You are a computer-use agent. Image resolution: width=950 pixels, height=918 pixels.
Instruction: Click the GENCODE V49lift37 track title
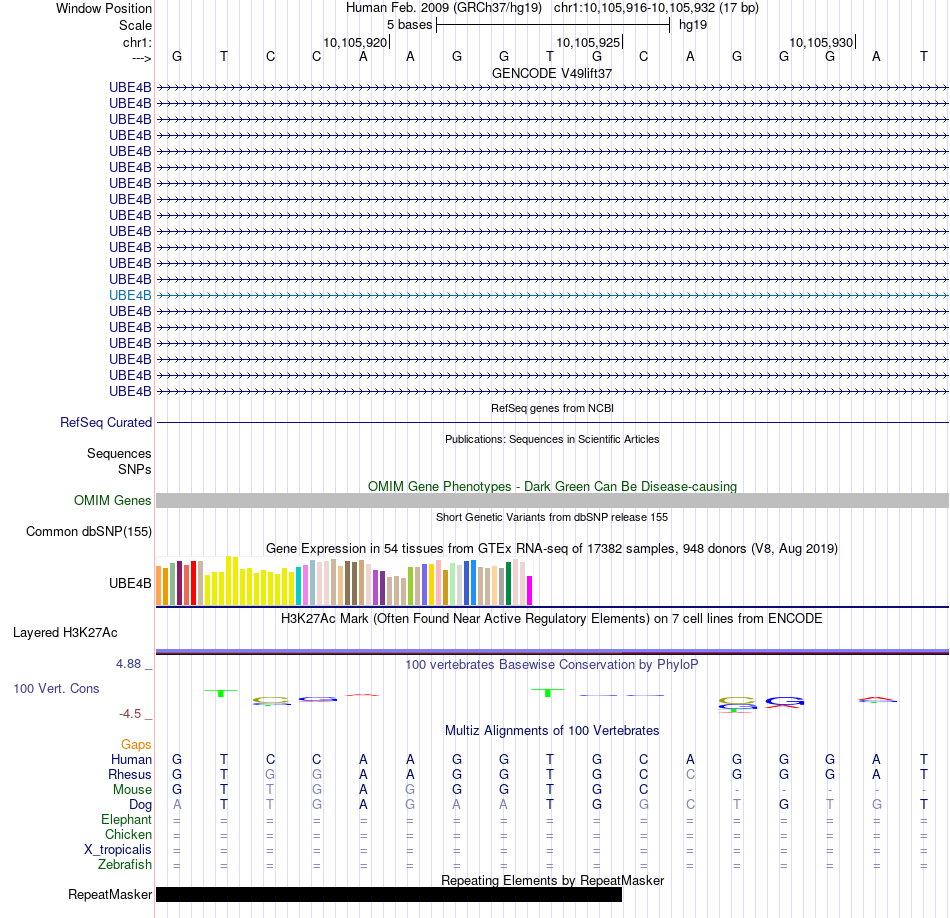(x=552, y=73)
